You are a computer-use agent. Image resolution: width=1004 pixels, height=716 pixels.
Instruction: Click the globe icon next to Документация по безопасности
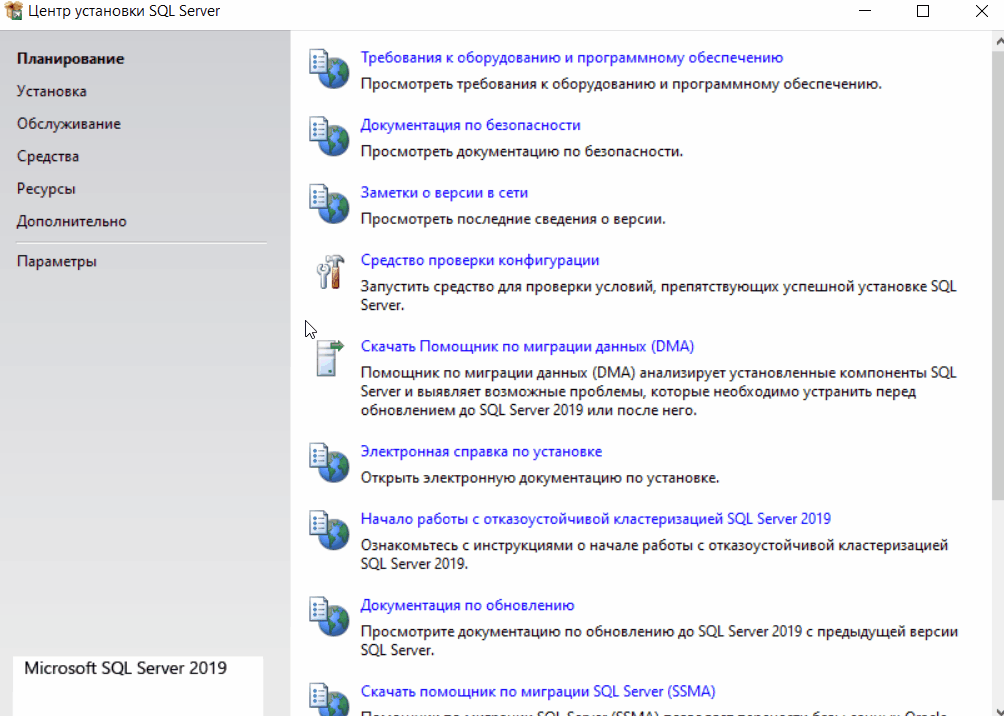pos(327,136)
